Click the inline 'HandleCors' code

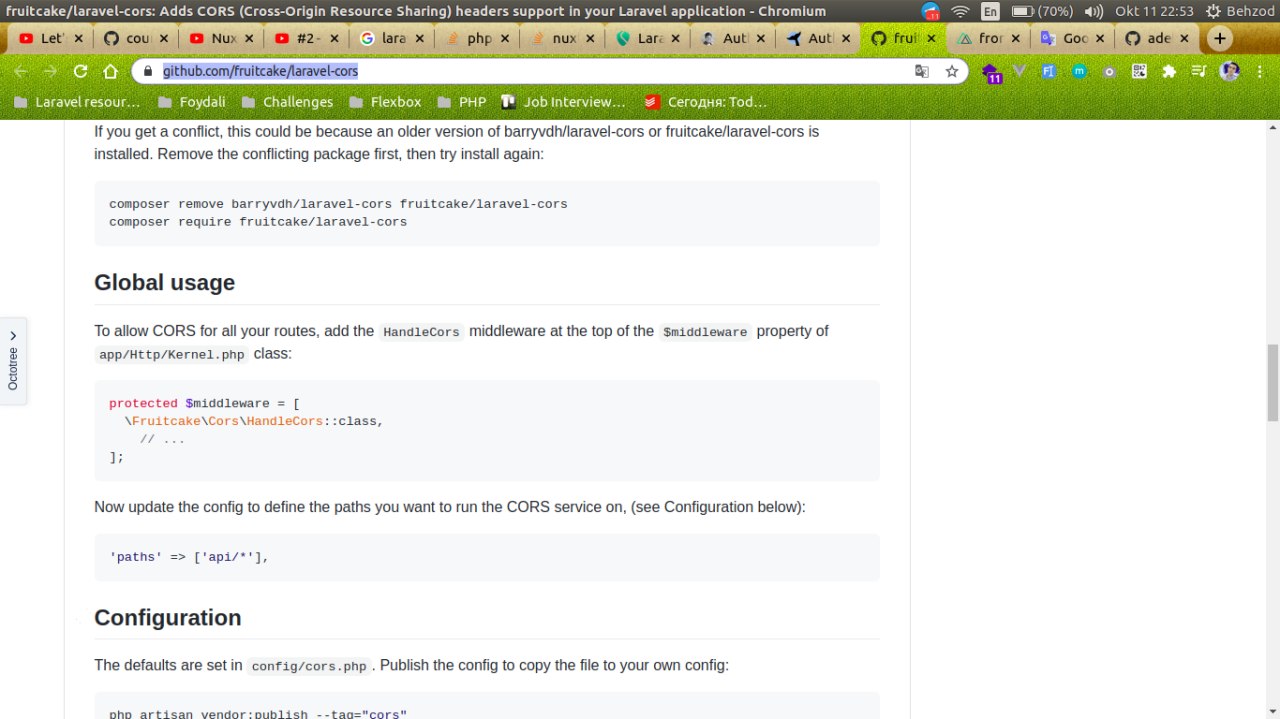421,332
